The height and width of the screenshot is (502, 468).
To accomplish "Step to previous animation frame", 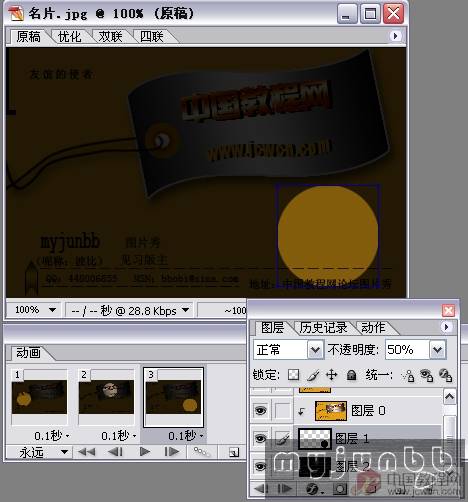I will tap(115, 452).
